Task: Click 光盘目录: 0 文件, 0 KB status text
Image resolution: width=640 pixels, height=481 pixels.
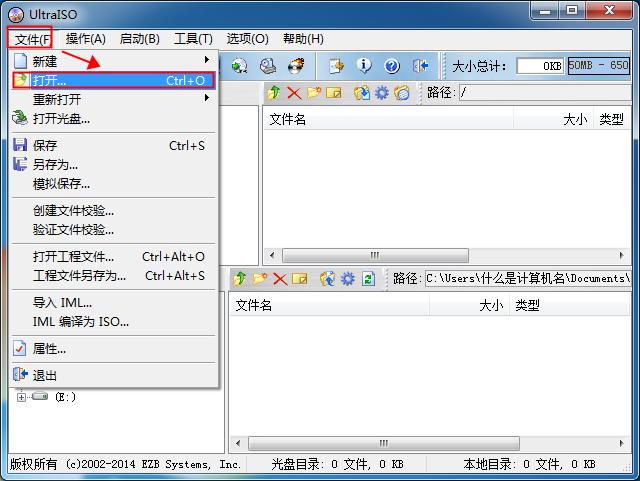Action: 337,464
